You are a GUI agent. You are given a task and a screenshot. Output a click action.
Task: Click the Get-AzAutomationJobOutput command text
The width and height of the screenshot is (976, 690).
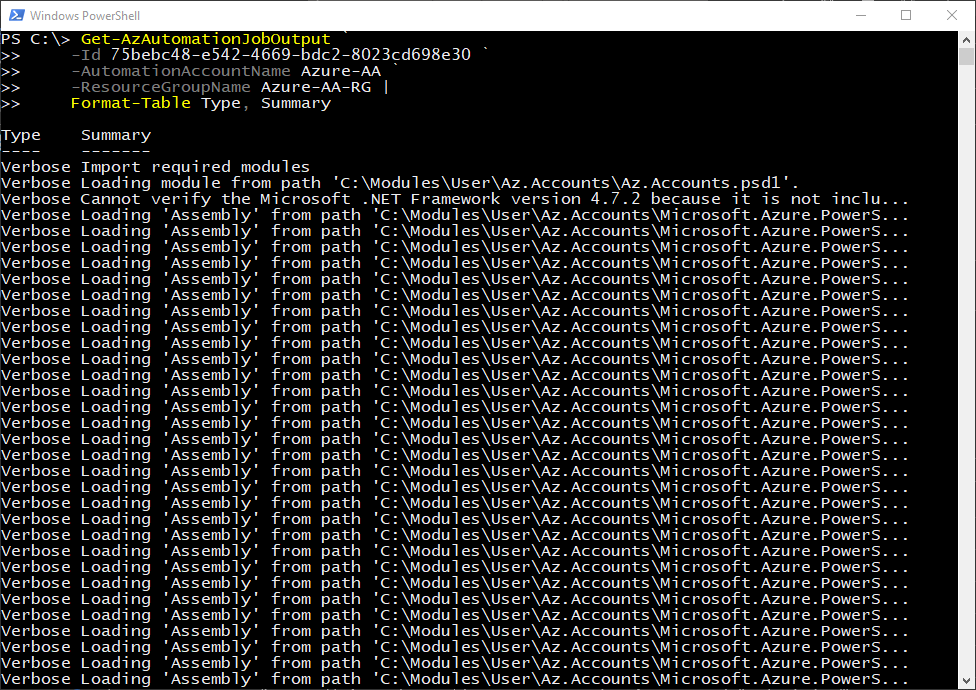tap(205, 39)
